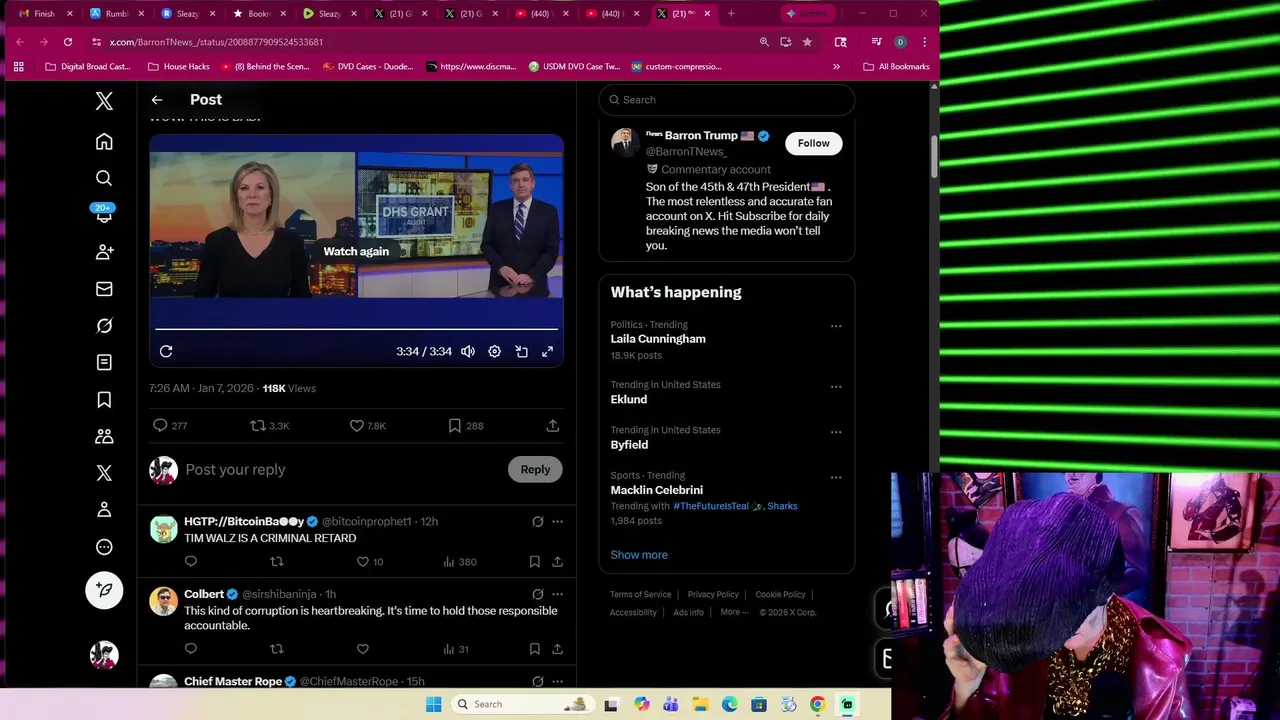Open video settings gear
Screen dimensions: 1280x720
coord(494,352)
